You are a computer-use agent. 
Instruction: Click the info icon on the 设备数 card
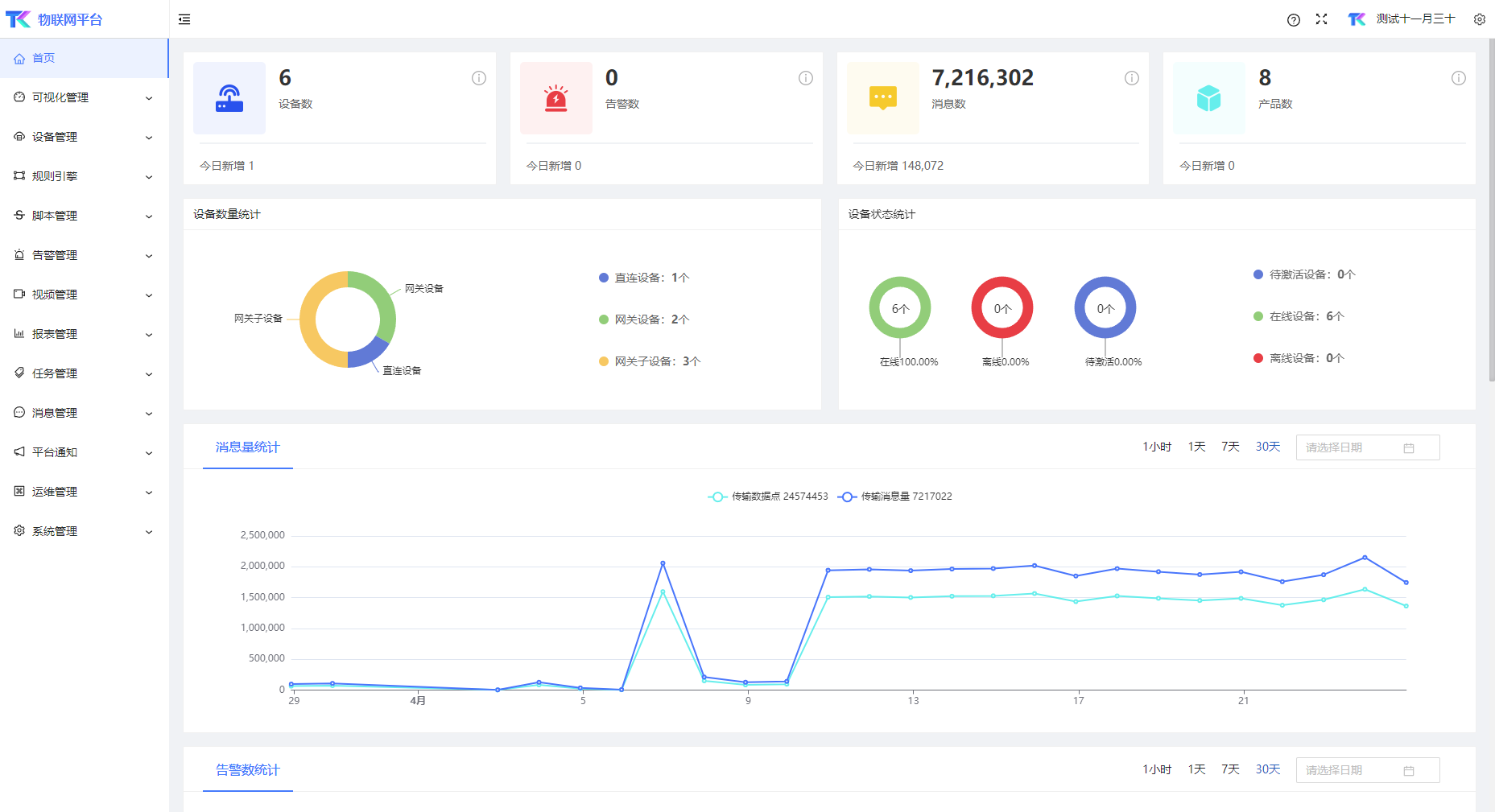point(479,78)
